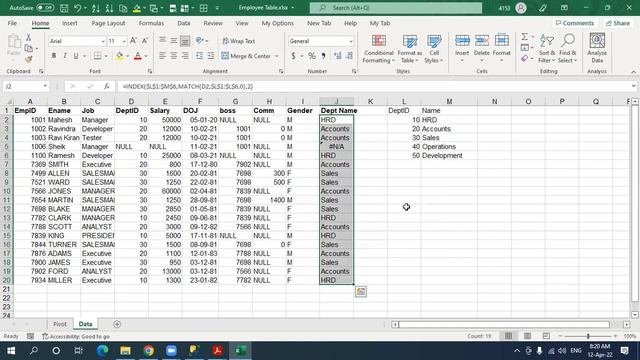640x360 pixels.
Task: Click in the Search box
Action: point(396,8)
